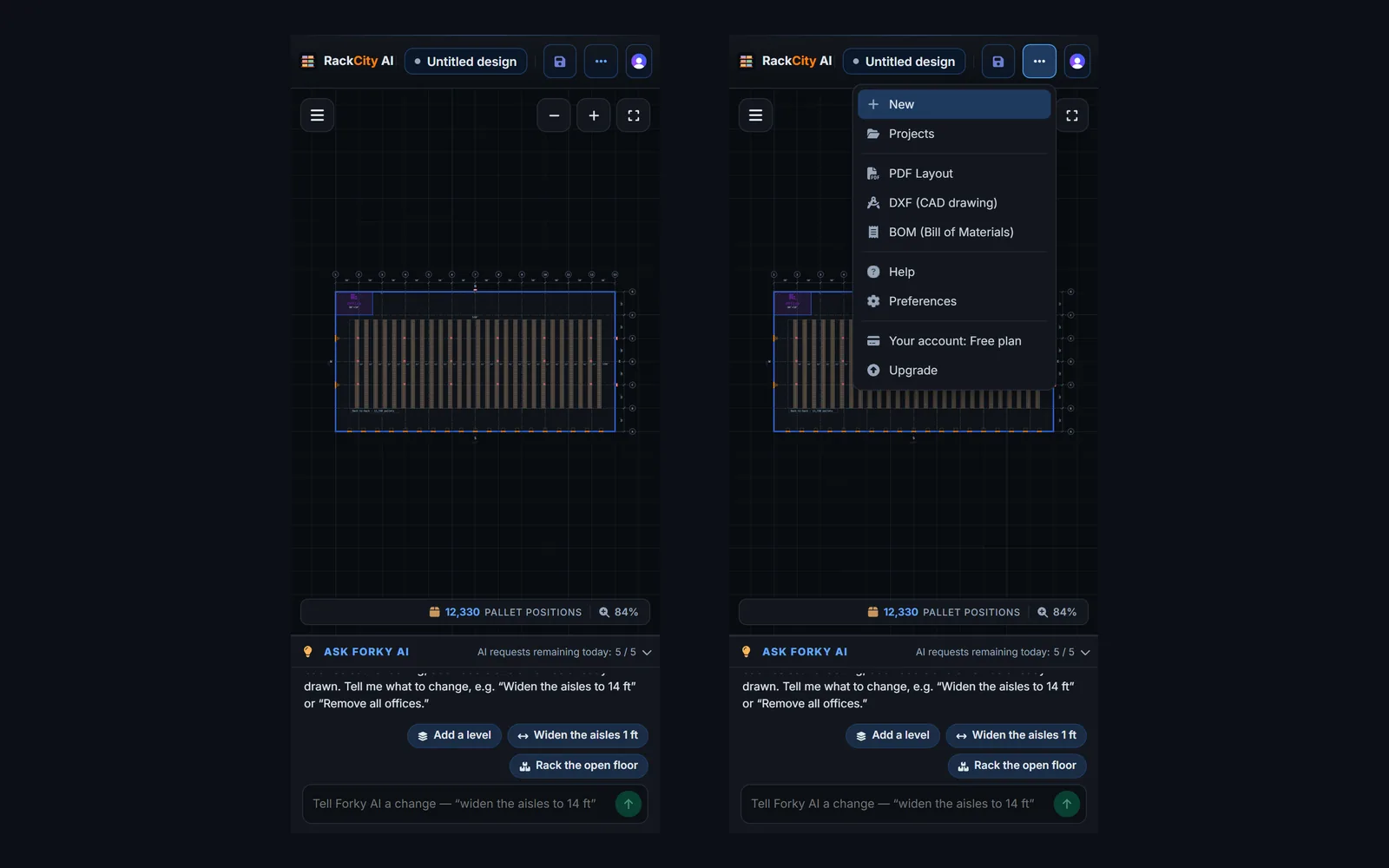The image size is (1389, 868).
Task: Select New from the dropdown menu
Action: click(954, 104)
